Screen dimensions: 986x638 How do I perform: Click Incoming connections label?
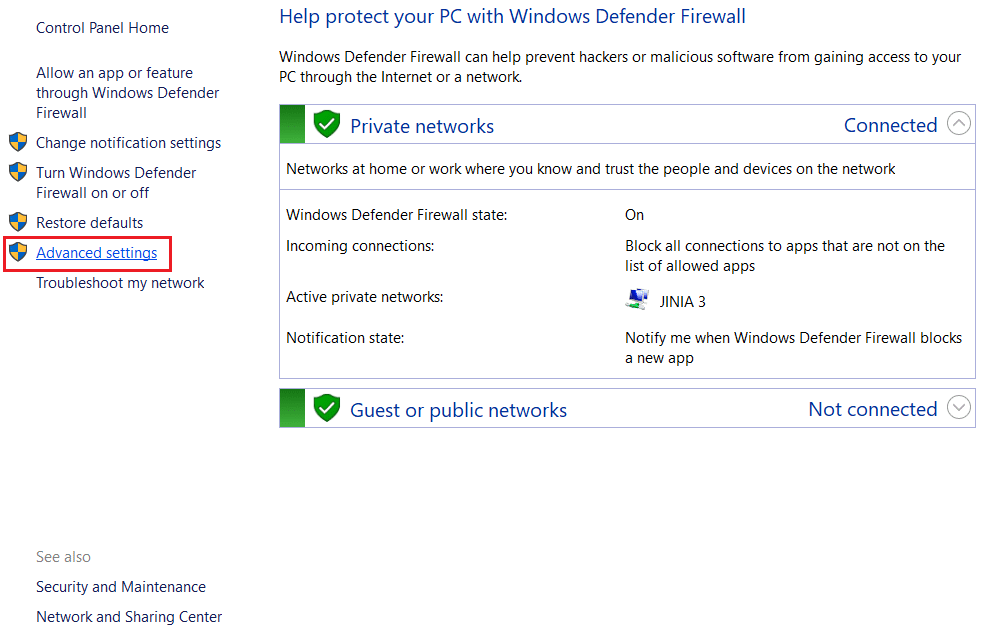click(360, 246)
